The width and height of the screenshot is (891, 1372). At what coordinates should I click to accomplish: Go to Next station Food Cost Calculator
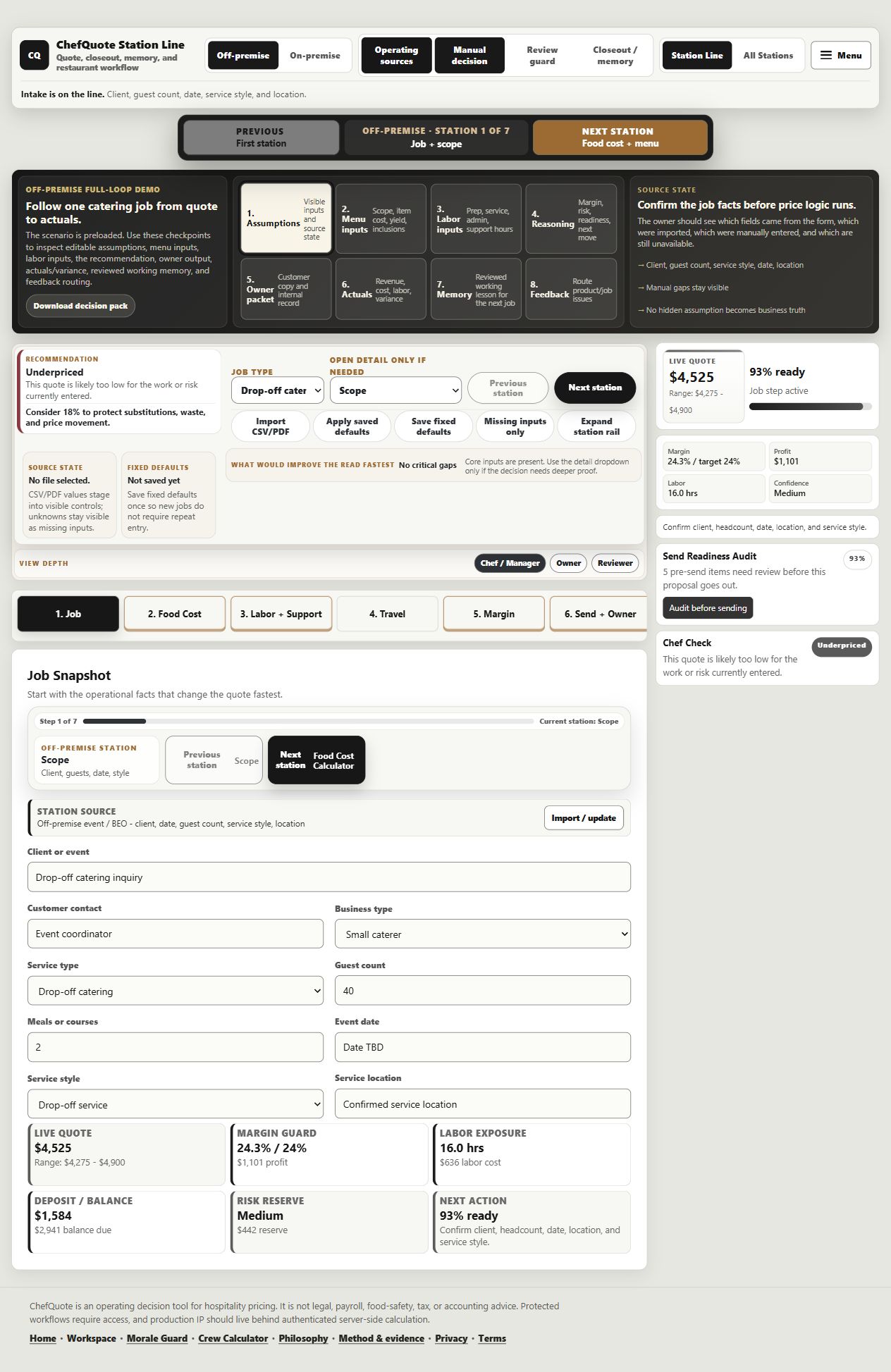click(317, 760)
